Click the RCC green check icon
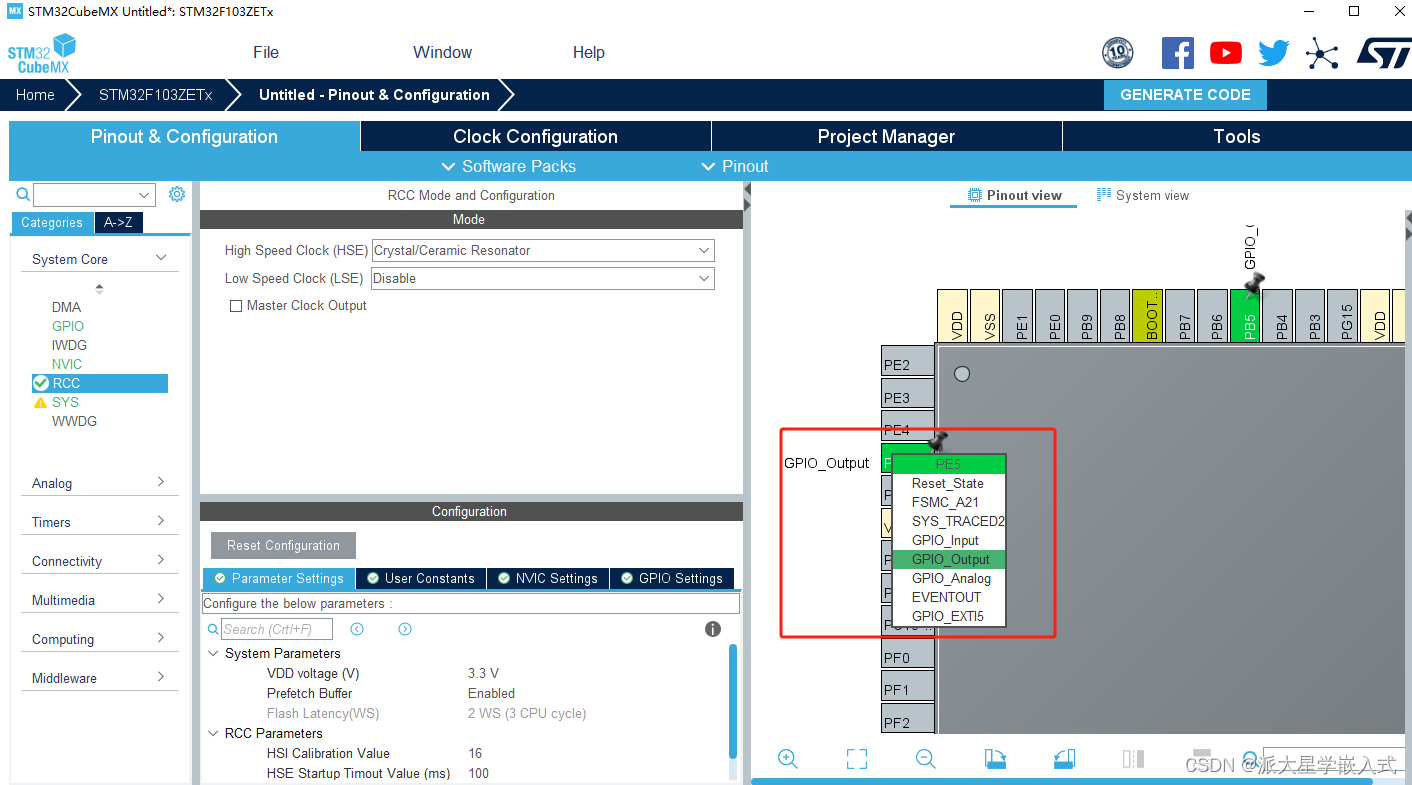Viewport: 1412px width, 785px height. pyautogui.click(x=40, y=383)
